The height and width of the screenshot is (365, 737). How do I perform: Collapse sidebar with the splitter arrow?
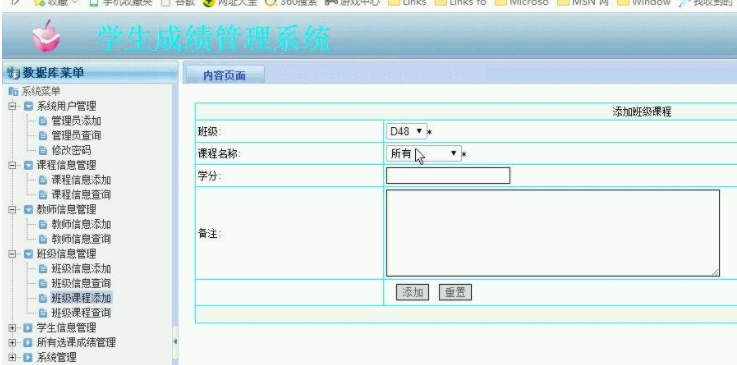[x=175, y=342]
